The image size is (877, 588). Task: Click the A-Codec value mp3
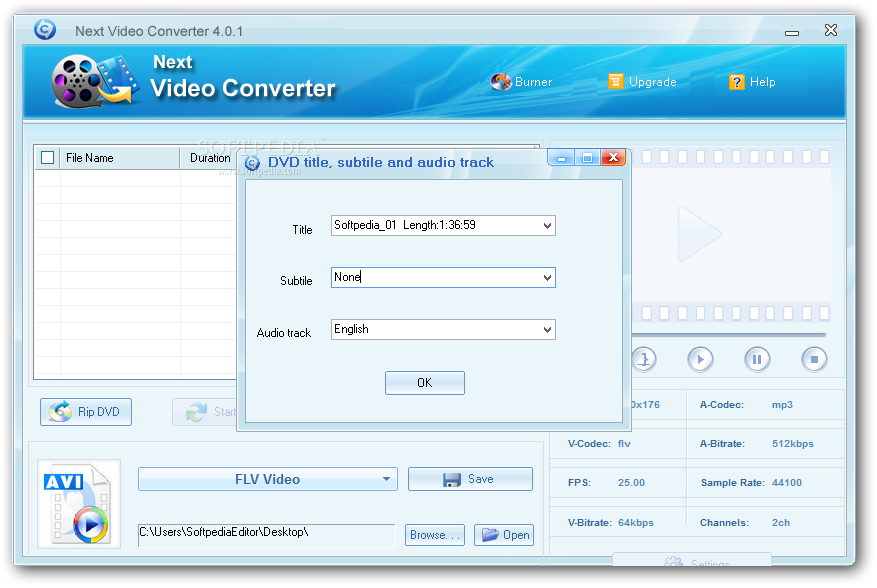pyautogui.click(x=782, y=404)
